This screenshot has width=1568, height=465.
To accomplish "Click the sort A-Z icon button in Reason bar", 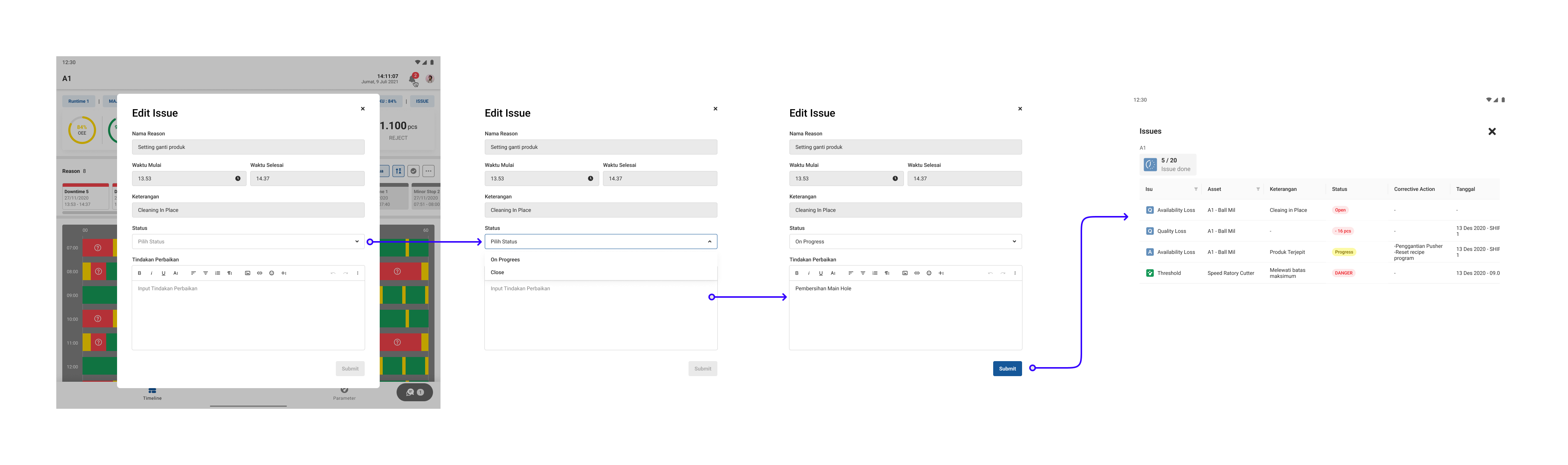I will (398, 171).
